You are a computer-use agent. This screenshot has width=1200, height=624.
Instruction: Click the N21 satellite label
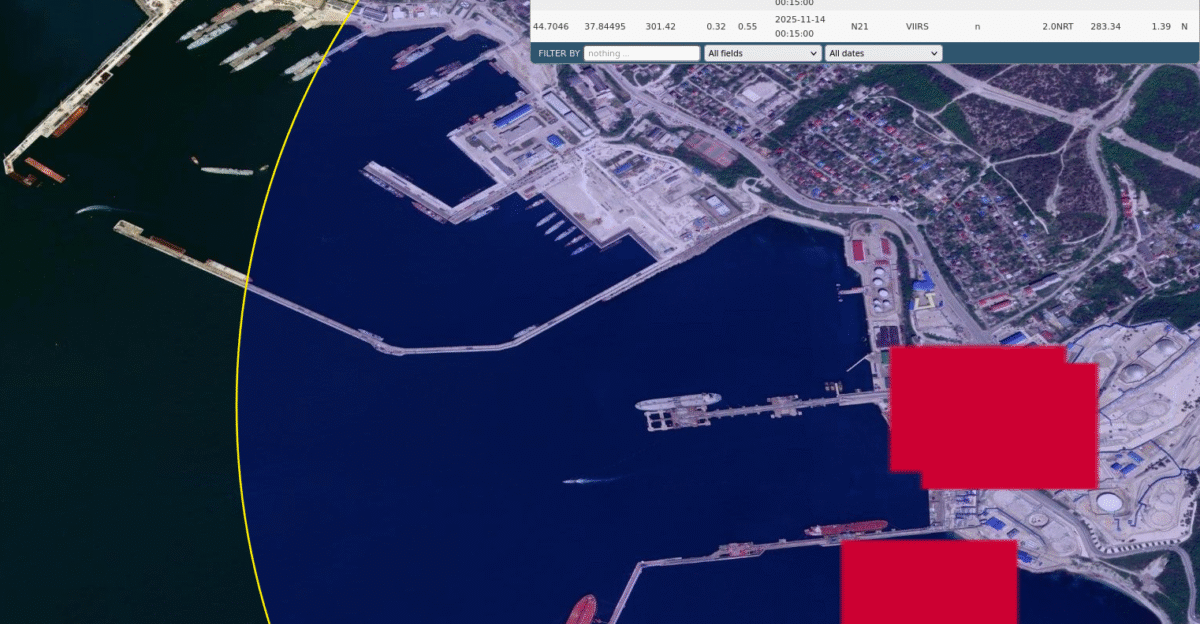point(859,26)
